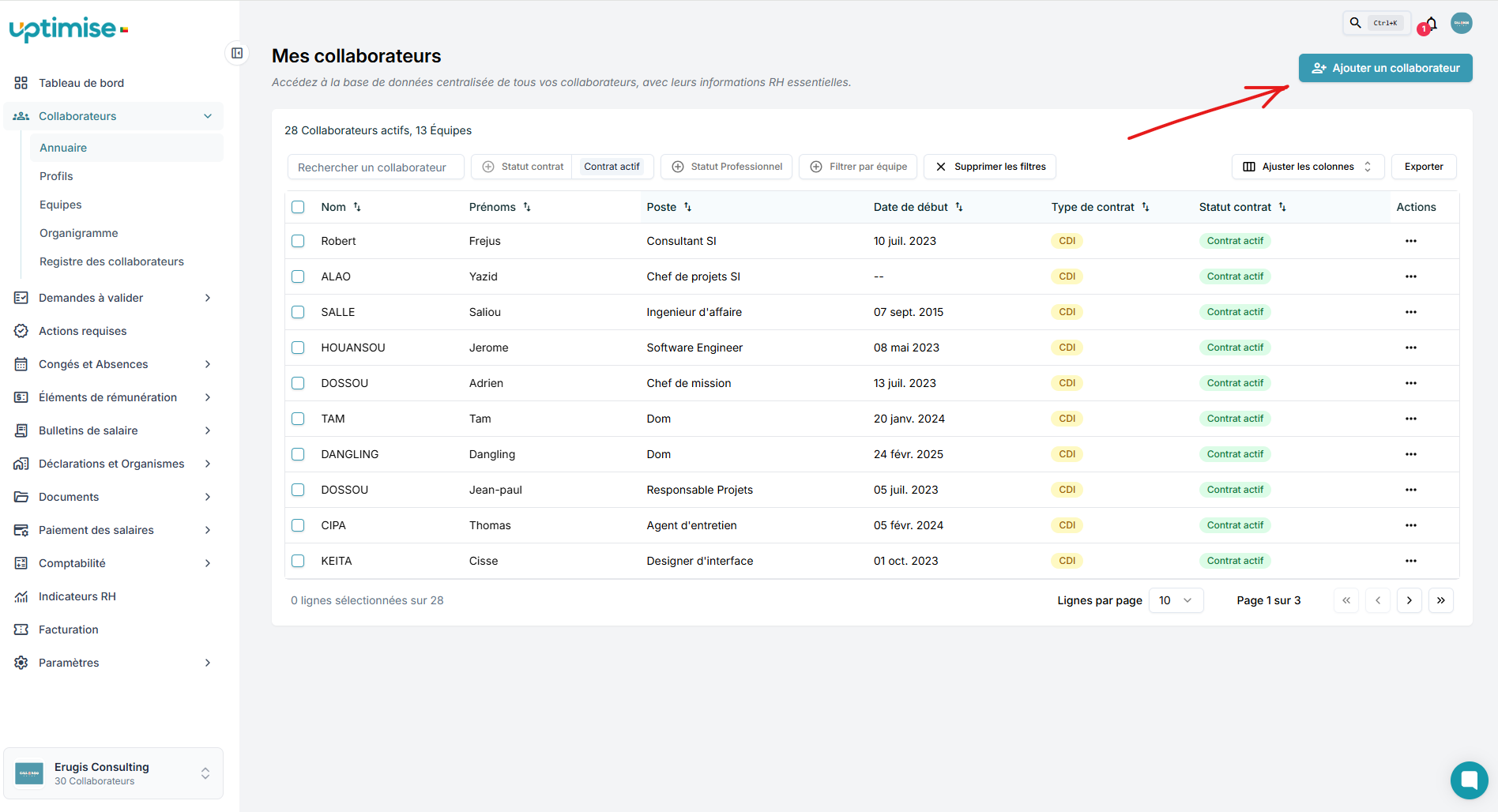Select the CIPA Thomas row checkbox
The image size is (1498, 812).
(298, 525)
